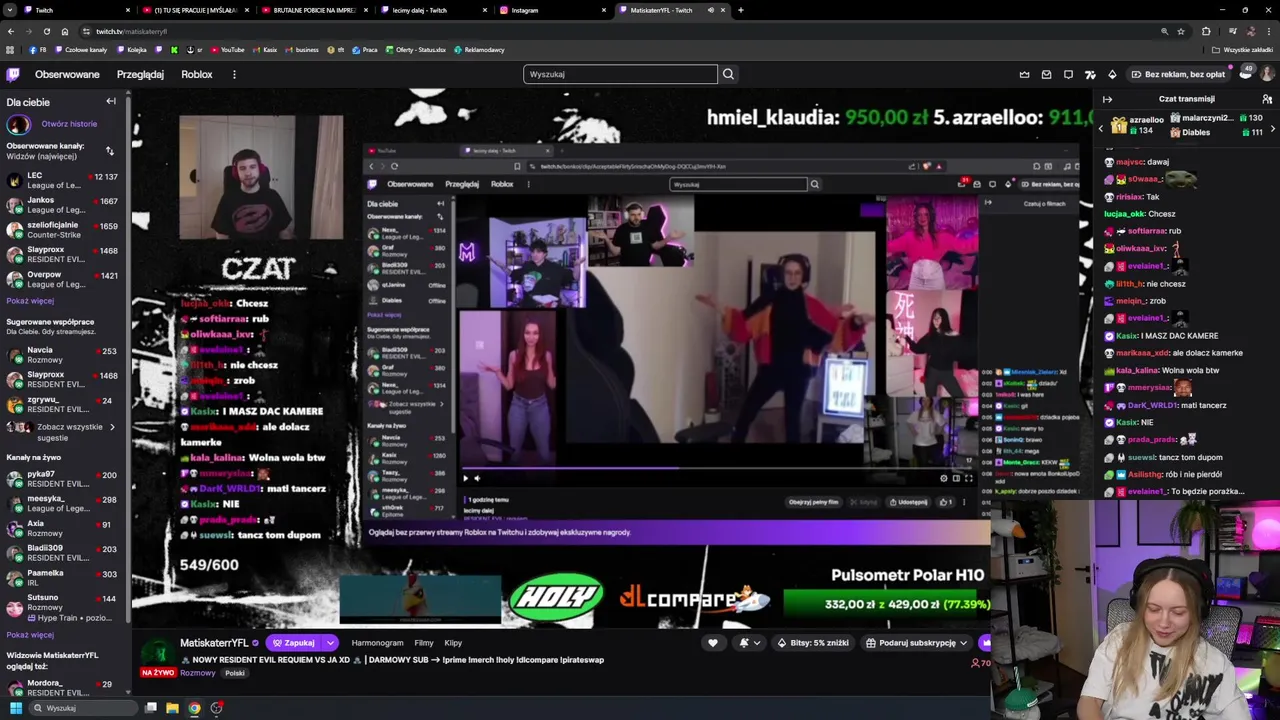Screen dimensions: 1280x720
Task: Open the Rozmowy category link
Action: (197, 673)
